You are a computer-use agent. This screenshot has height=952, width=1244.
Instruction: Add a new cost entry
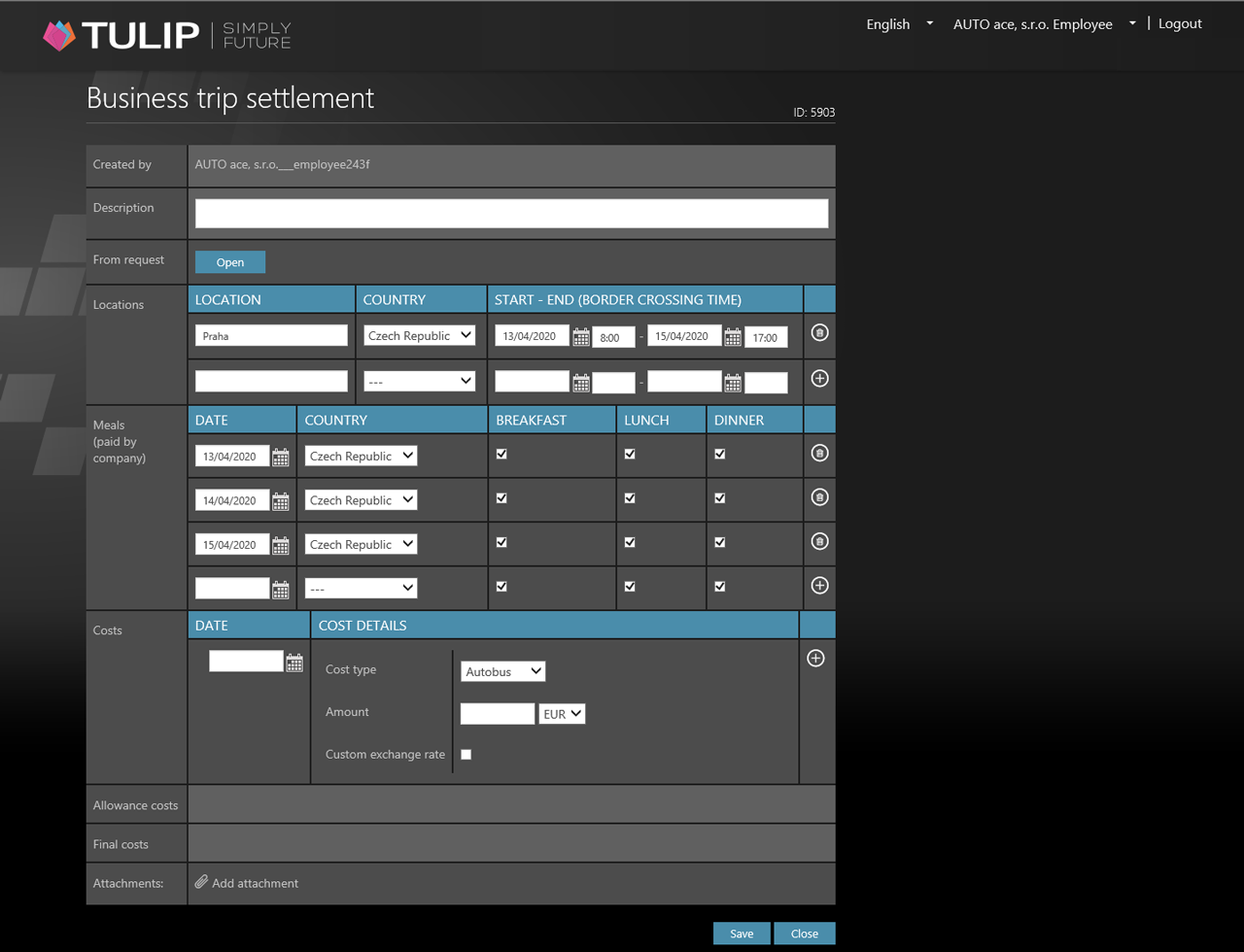coord(815,658)
